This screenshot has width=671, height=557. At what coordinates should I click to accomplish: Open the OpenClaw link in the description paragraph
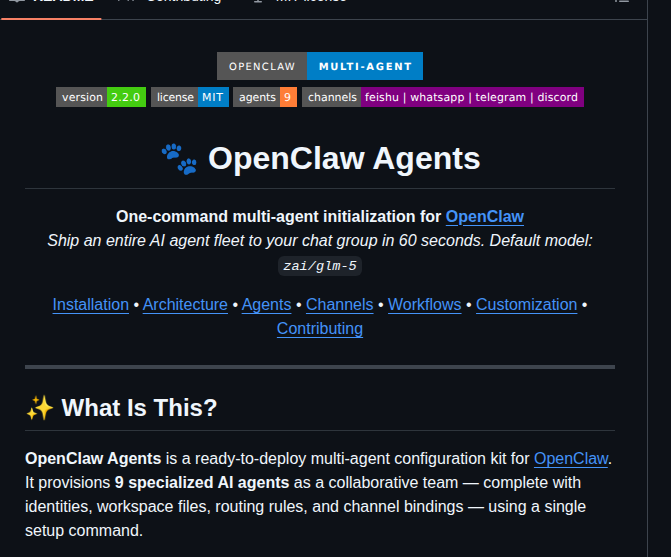(x=571, y=459)
